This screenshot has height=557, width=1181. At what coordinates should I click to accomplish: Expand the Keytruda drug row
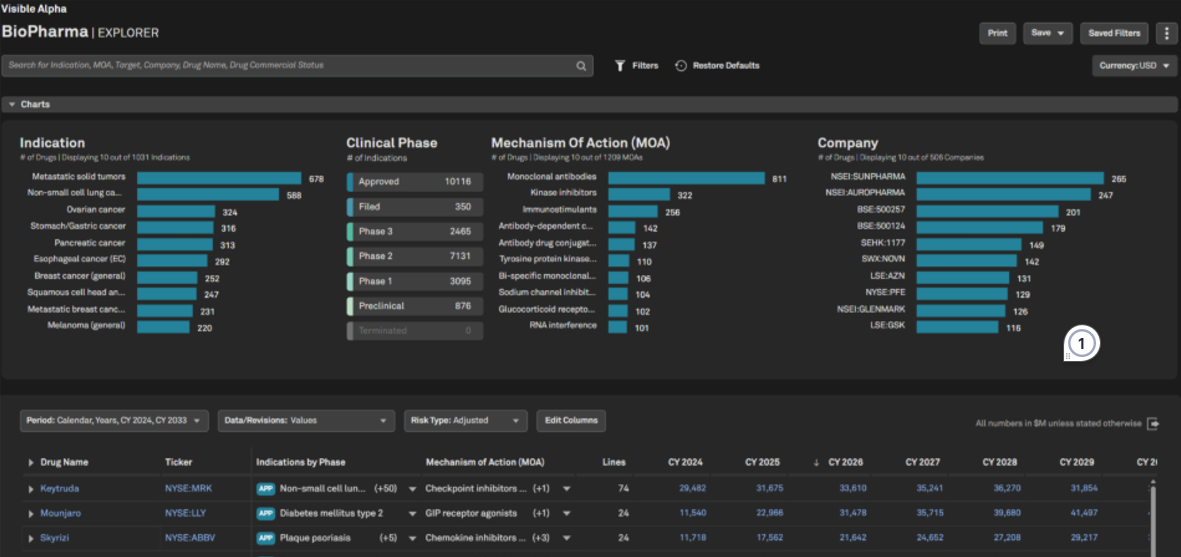click(x=31, y=488)
